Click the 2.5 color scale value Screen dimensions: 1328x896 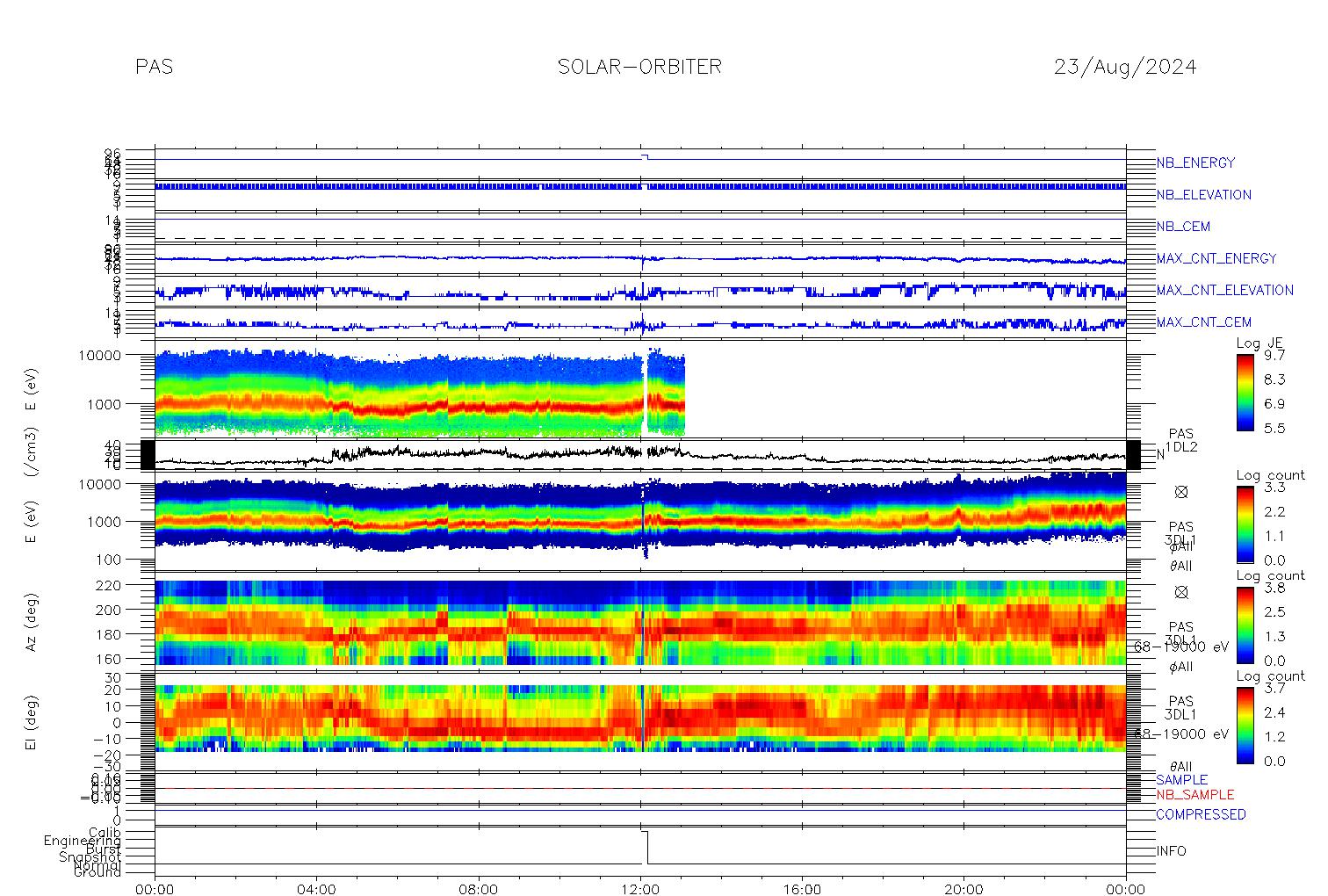[1274, 611]
